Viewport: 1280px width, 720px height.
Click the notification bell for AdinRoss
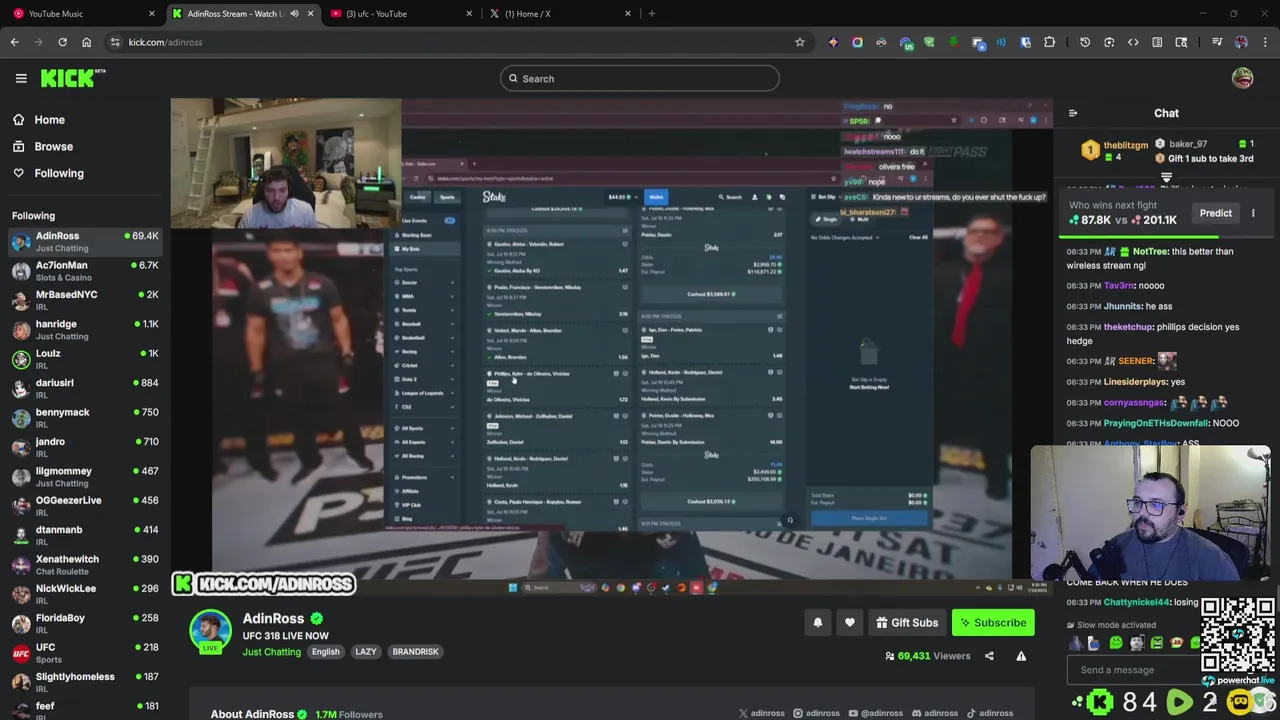pyautogui.click(x=817, y=623)
